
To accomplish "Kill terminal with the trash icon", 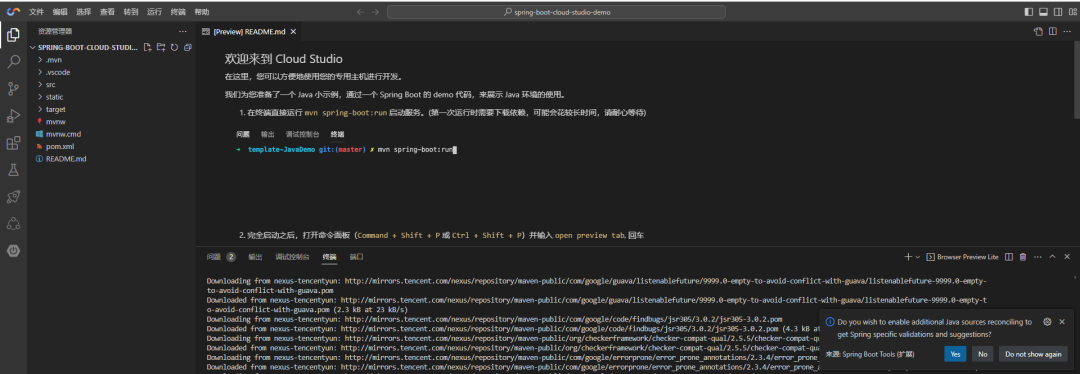I will pos(1023,257).
